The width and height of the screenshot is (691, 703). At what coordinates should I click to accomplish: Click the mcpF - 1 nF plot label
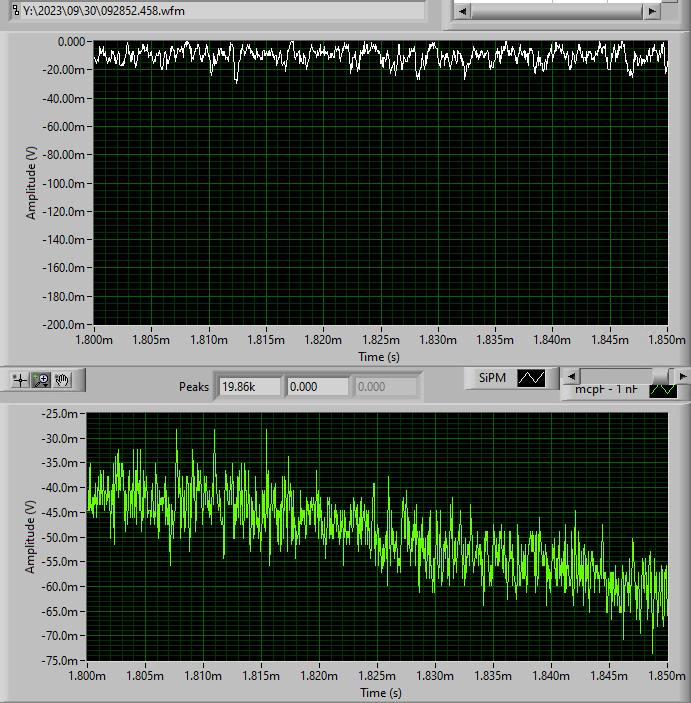click(x=606, y=390)
